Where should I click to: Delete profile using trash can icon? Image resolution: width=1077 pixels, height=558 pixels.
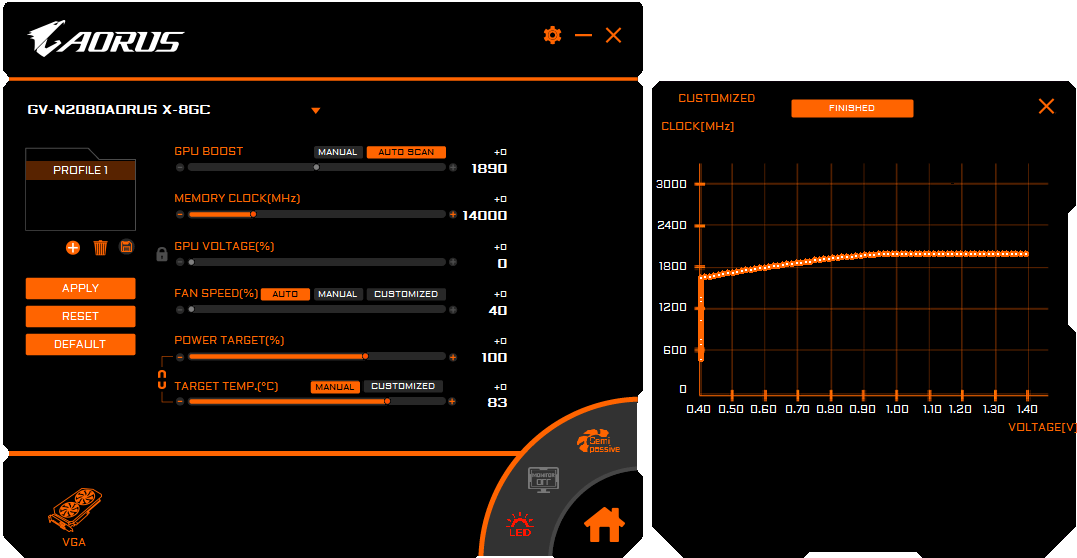pos(100,247)
